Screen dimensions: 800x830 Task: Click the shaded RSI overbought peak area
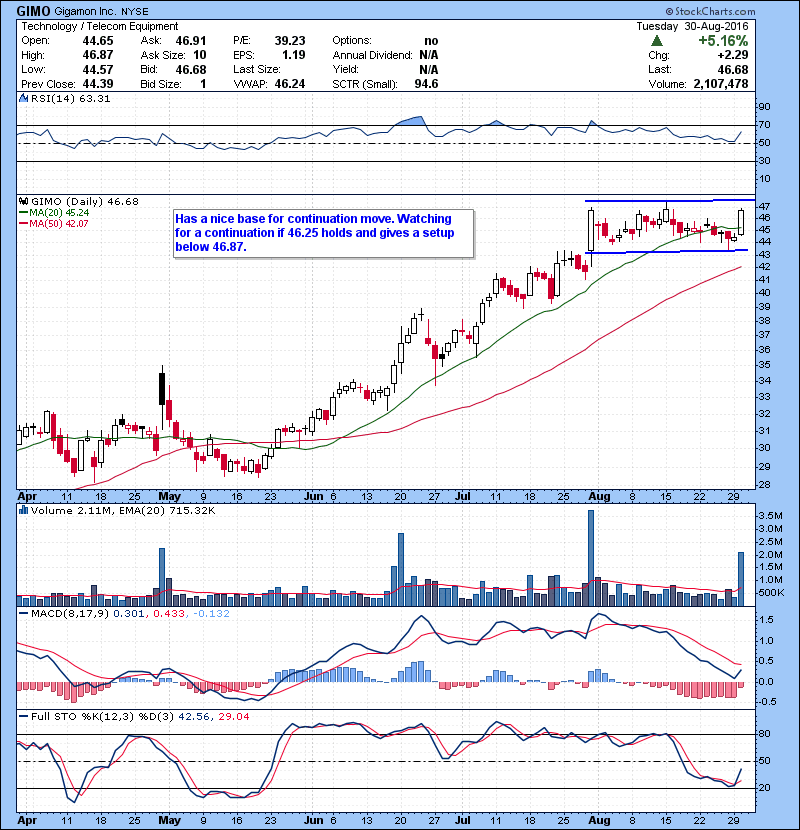[x=411, y=121]
